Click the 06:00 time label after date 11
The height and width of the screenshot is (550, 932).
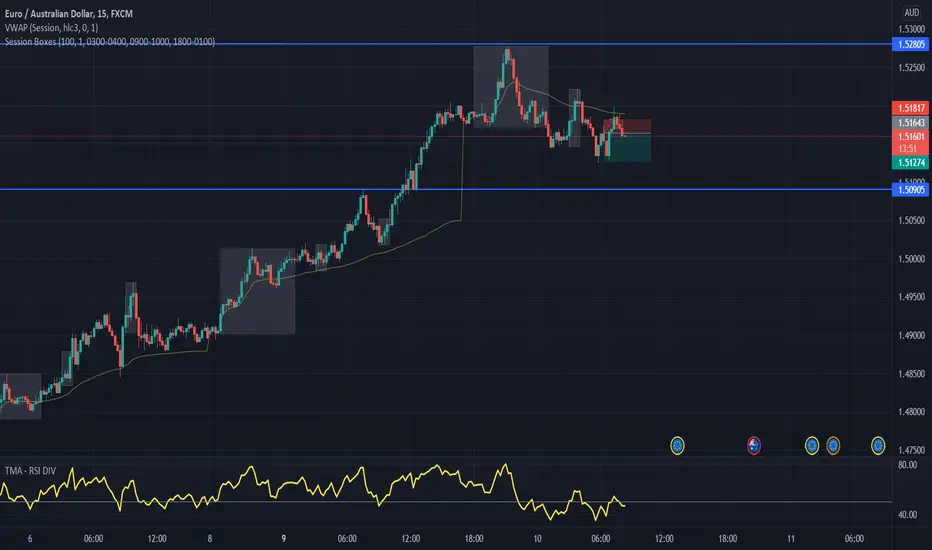point(854,539)
